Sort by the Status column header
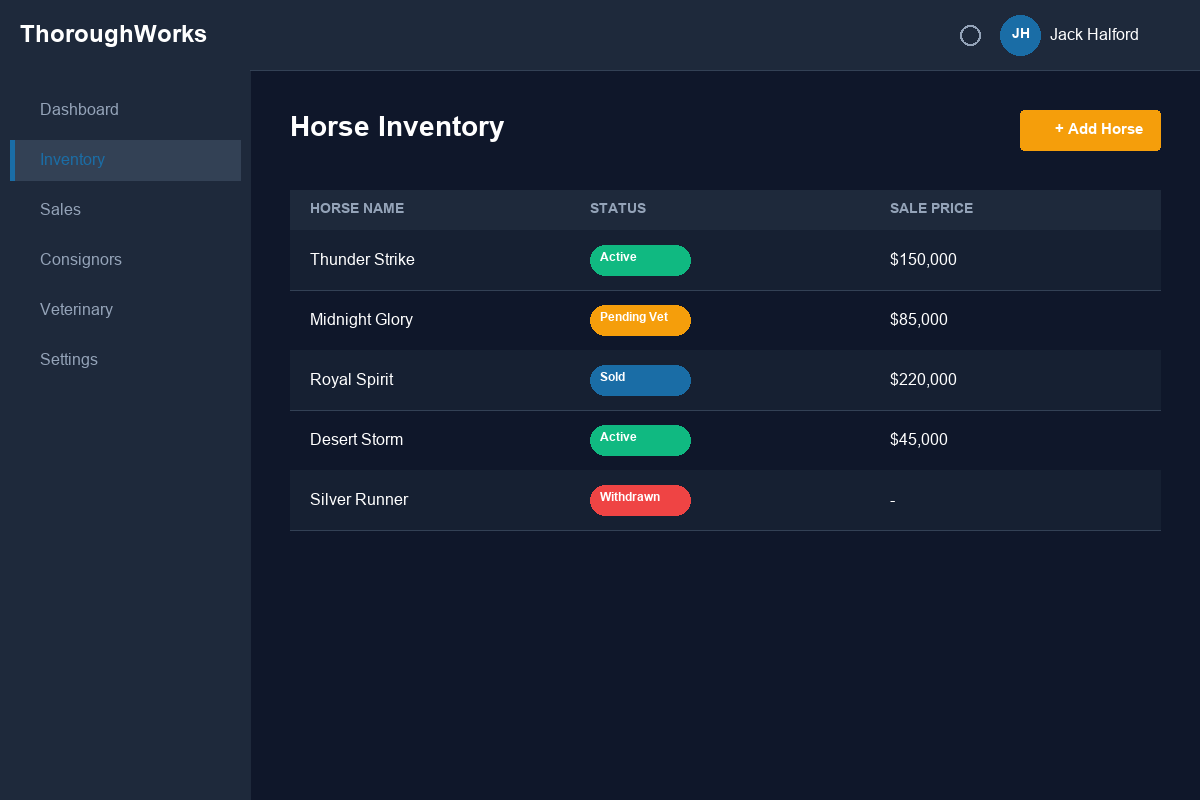The width and height of the screenshot is (1200, 800). [617, 209]
